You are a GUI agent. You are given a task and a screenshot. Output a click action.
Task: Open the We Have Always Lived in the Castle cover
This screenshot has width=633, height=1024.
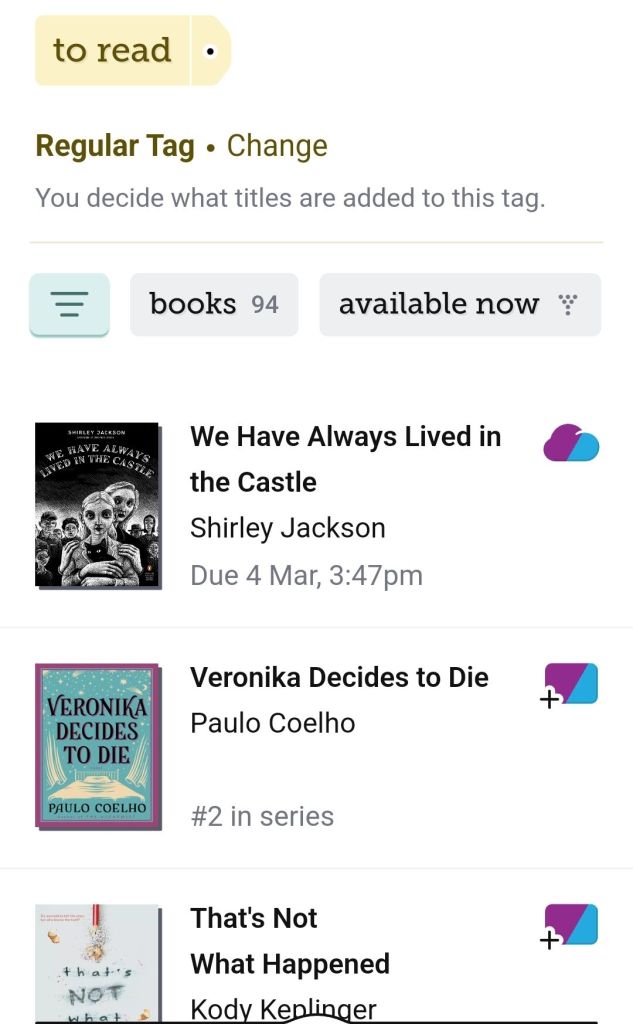point(95,504)
